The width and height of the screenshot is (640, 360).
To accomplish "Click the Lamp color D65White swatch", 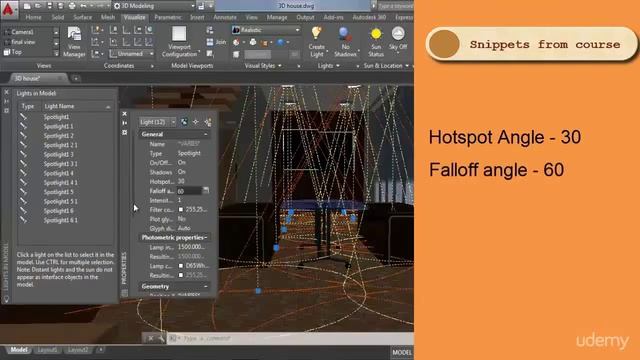I will [x=181, y=266].
